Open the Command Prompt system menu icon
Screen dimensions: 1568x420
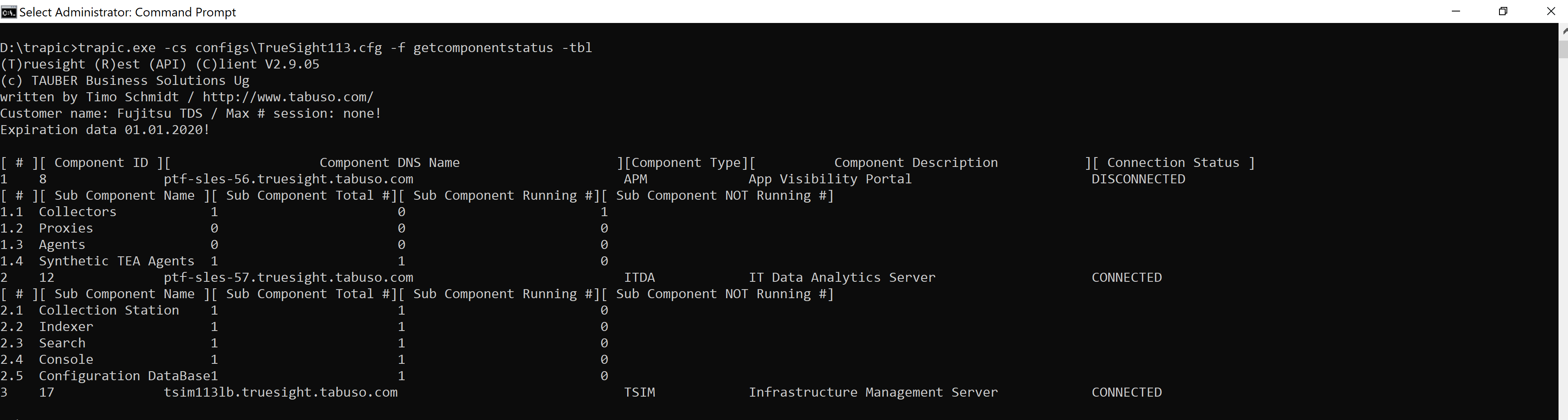click(x=9, y=11)
